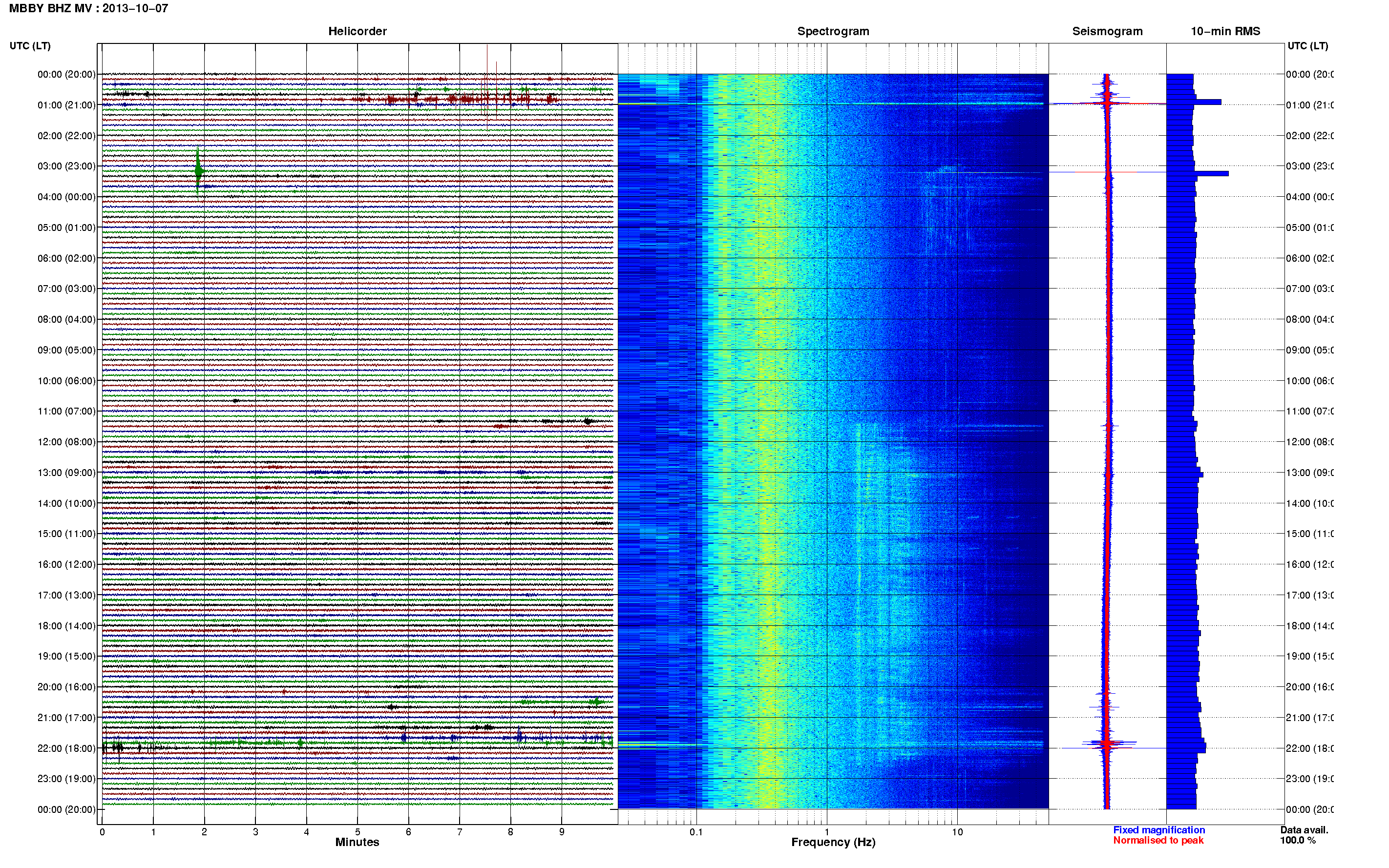1389x868 pixels.
Task: Click the 10-min RMS heading
Action: coord(1225,32)
